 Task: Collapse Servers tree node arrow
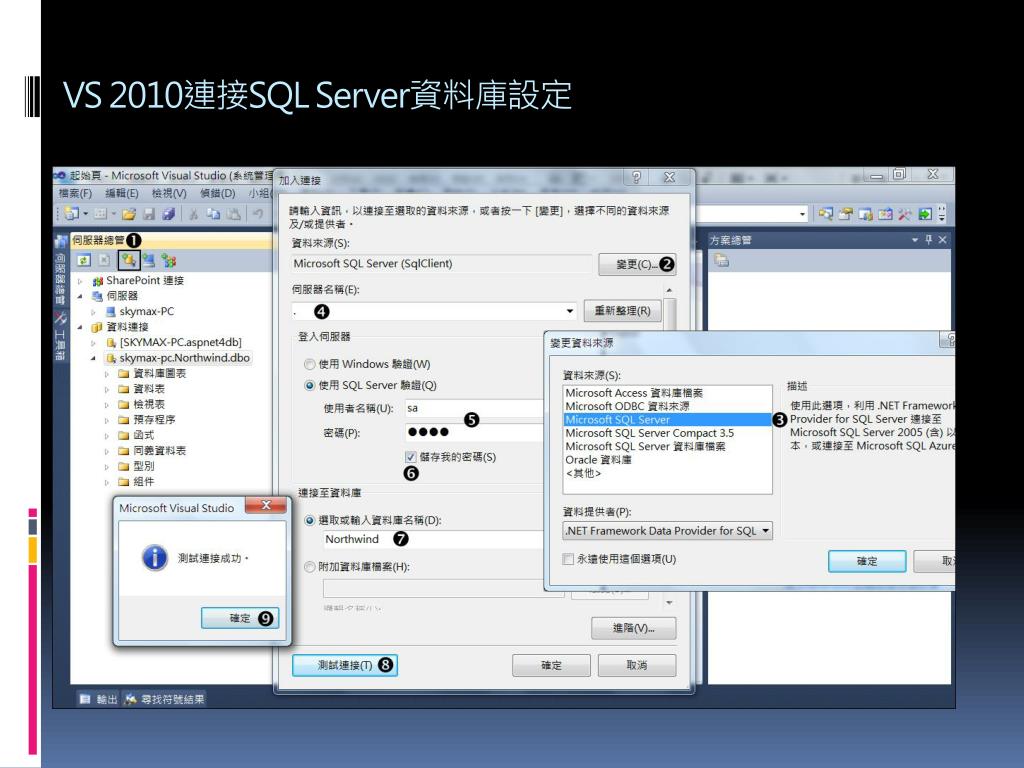[80, 296]
